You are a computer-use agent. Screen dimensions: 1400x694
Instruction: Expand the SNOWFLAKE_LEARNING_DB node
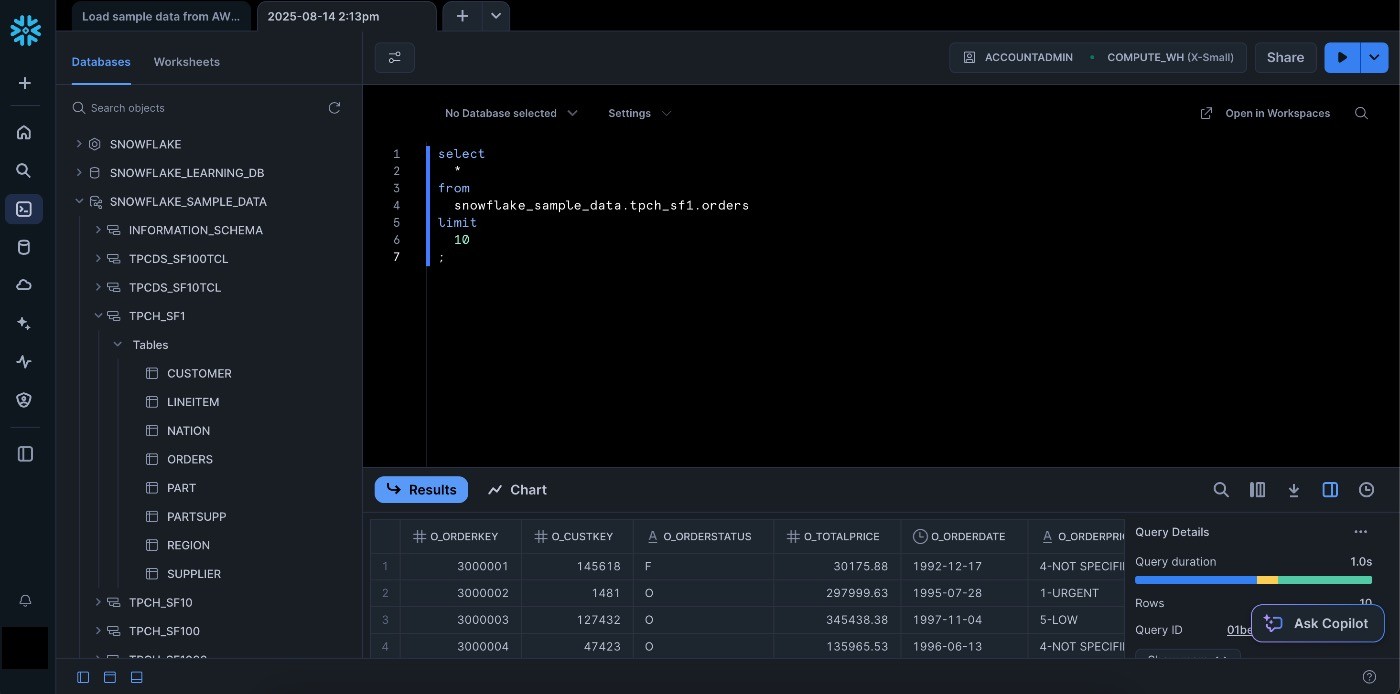point(79,173)
